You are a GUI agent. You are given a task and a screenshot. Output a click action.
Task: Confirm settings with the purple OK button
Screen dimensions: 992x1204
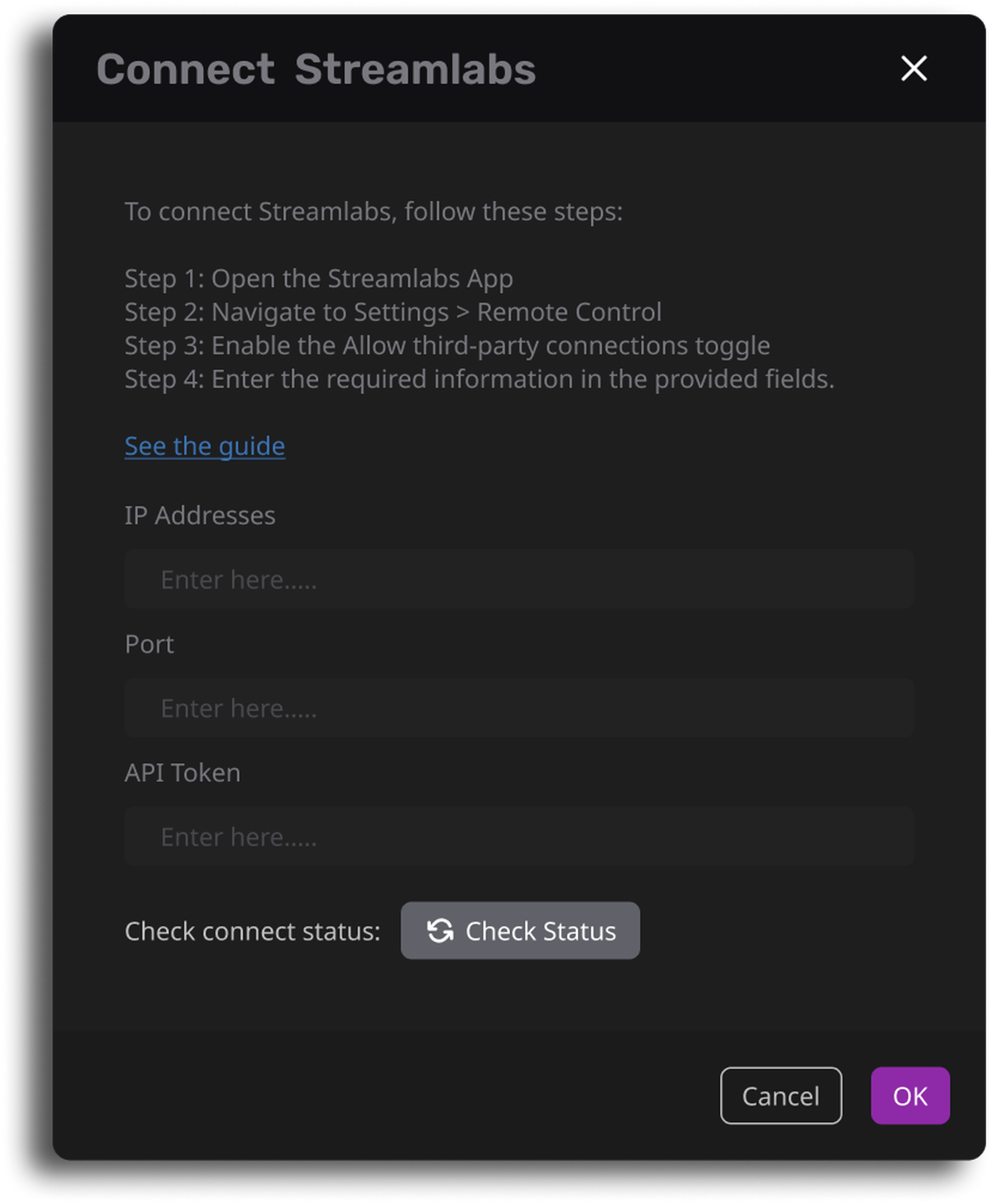(x=910, y=1096)
